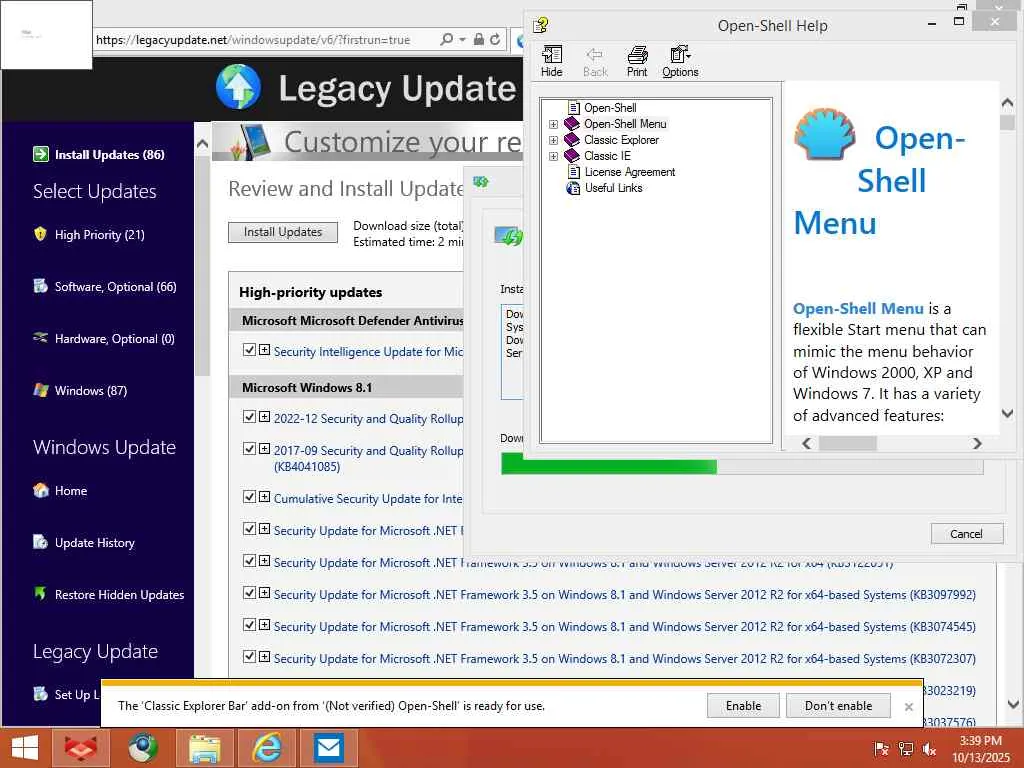Click the network tray icon
This screenshot has width=1024, height=768.
pyautogui.click(x=906, y=749)
